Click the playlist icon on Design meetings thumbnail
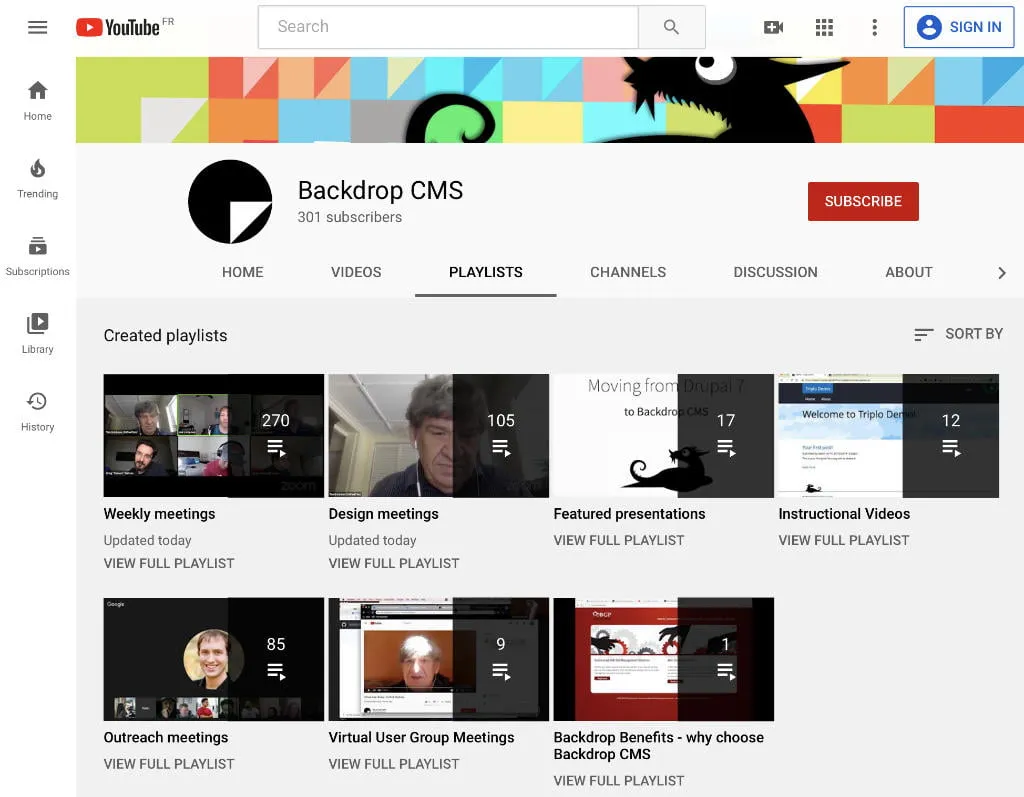 click(x=501, y=448)
